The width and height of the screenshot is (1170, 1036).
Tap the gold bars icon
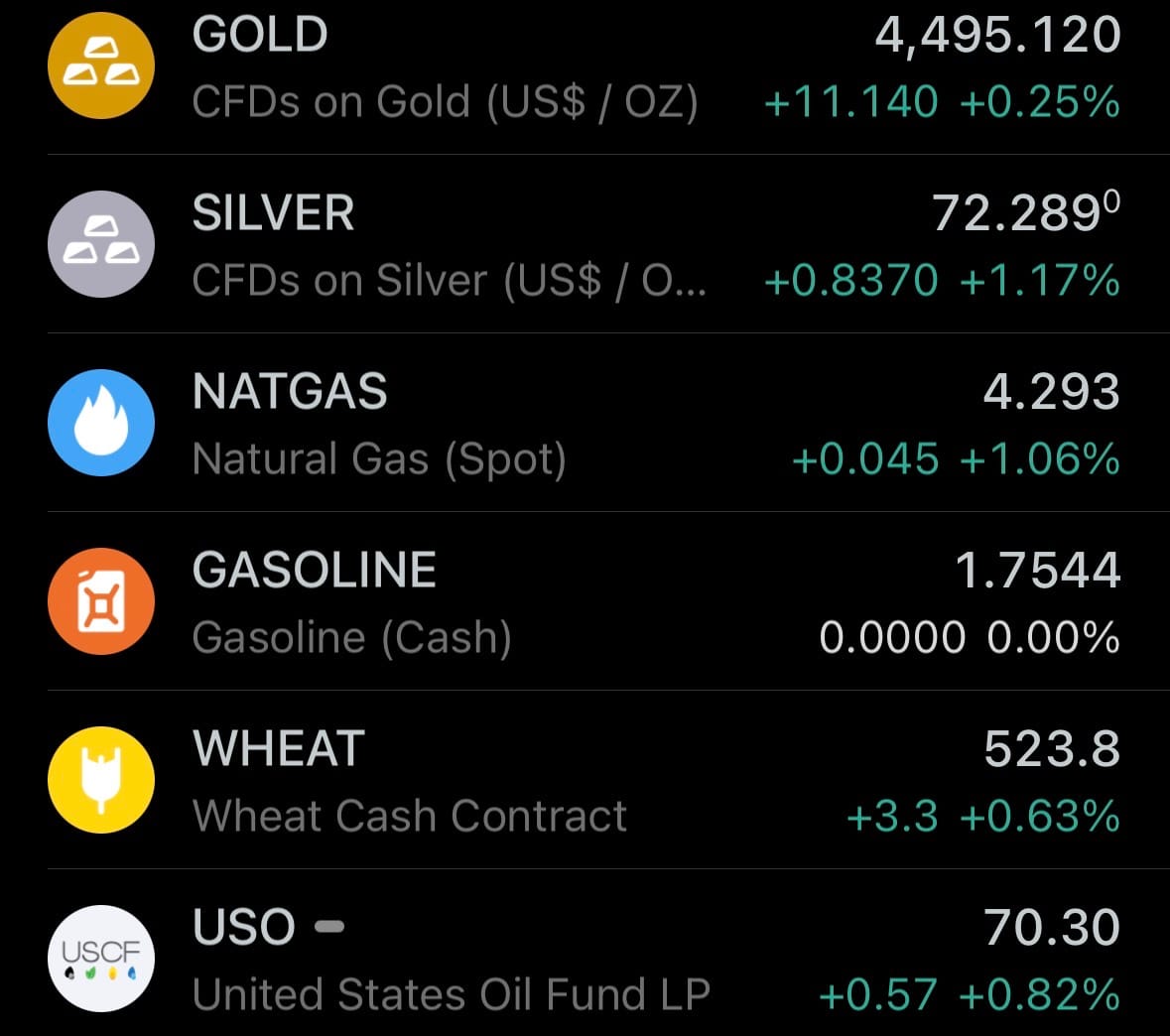[101, 65]
